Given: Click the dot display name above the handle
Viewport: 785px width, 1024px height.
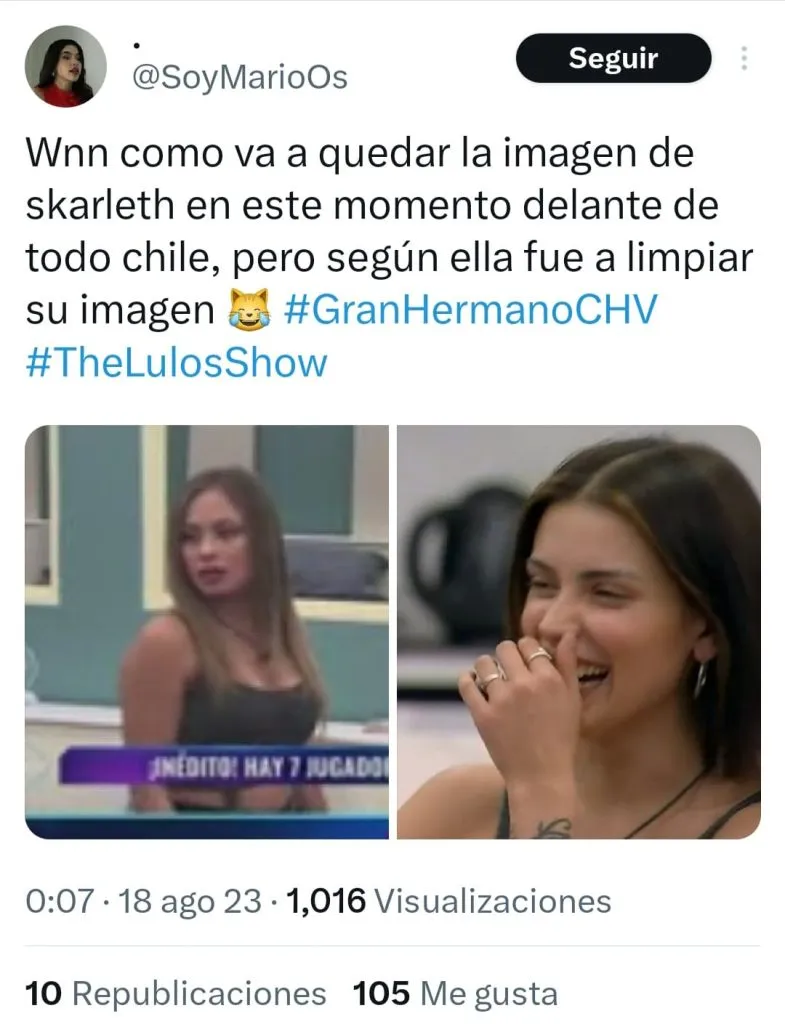Looking at the screenshot, I should (x=136, y=46).
